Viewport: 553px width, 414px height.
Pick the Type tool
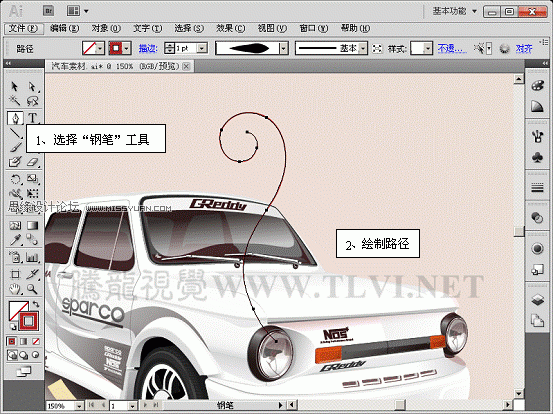(32, 118)
